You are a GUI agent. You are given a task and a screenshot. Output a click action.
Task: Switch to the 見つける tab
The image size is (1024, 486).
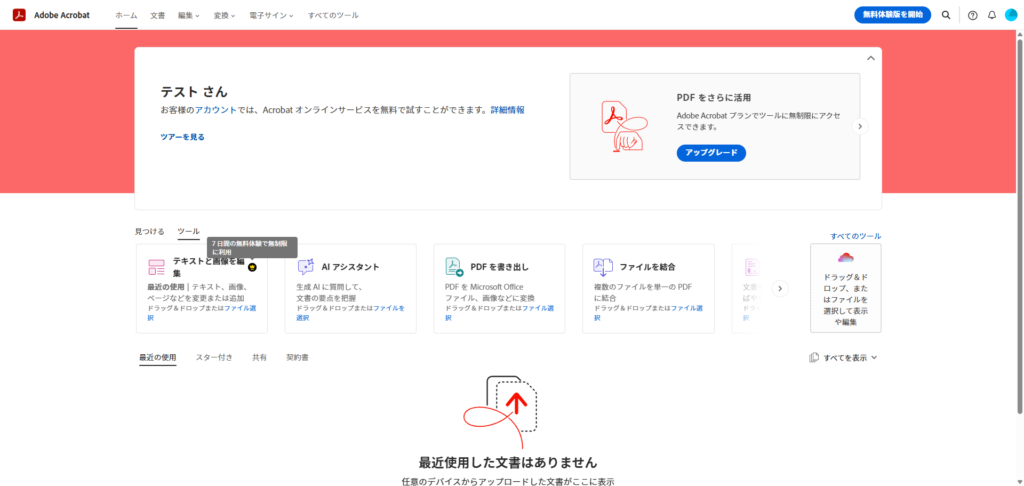[x=150, y=231]
